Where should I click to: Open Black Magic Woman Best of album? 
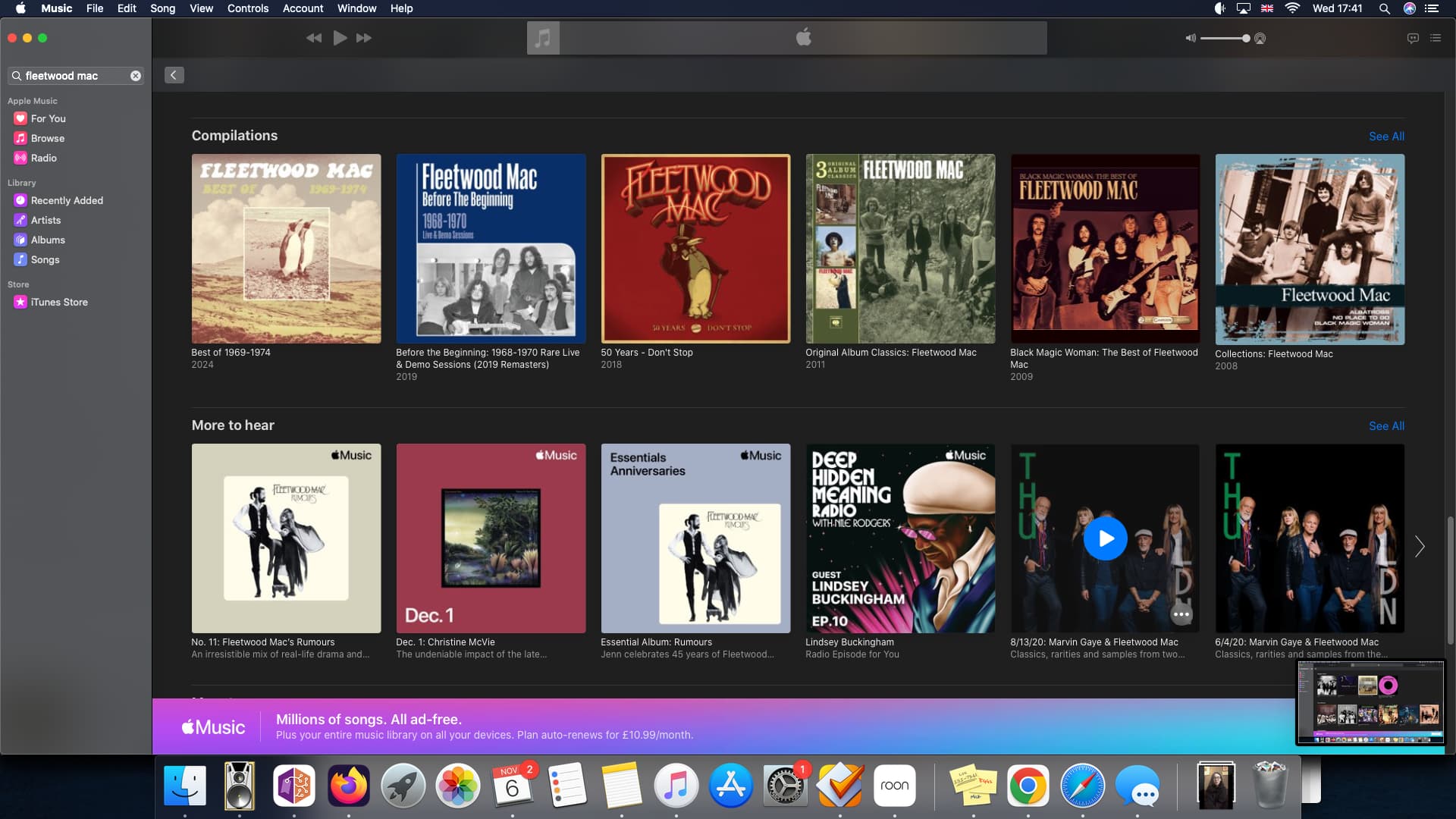pyautogui.click(x=1105, y=249)
